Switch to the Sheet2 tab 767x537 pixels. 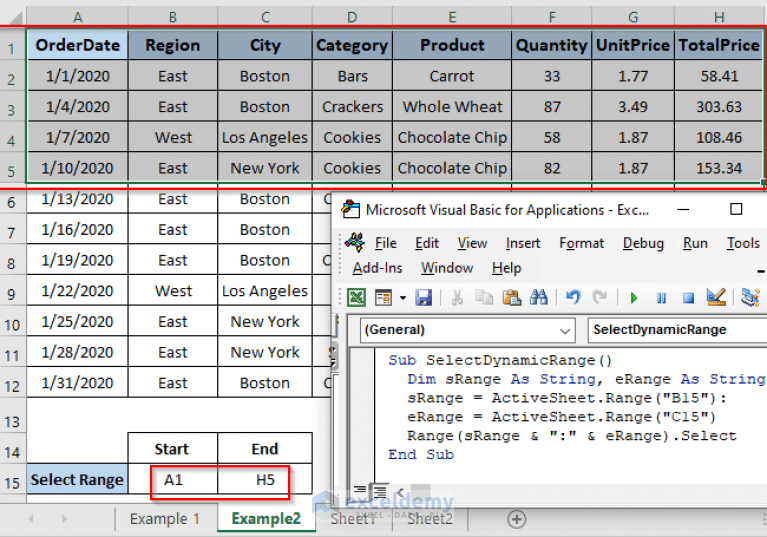(430, 519)
